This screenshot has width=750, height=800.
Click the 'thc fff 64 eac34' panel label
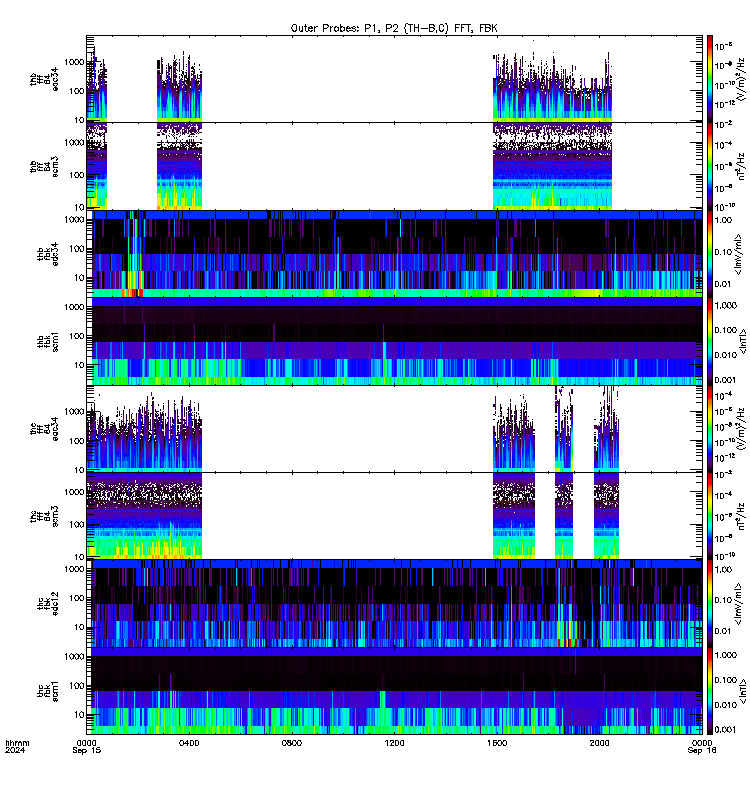pos(44,430)
